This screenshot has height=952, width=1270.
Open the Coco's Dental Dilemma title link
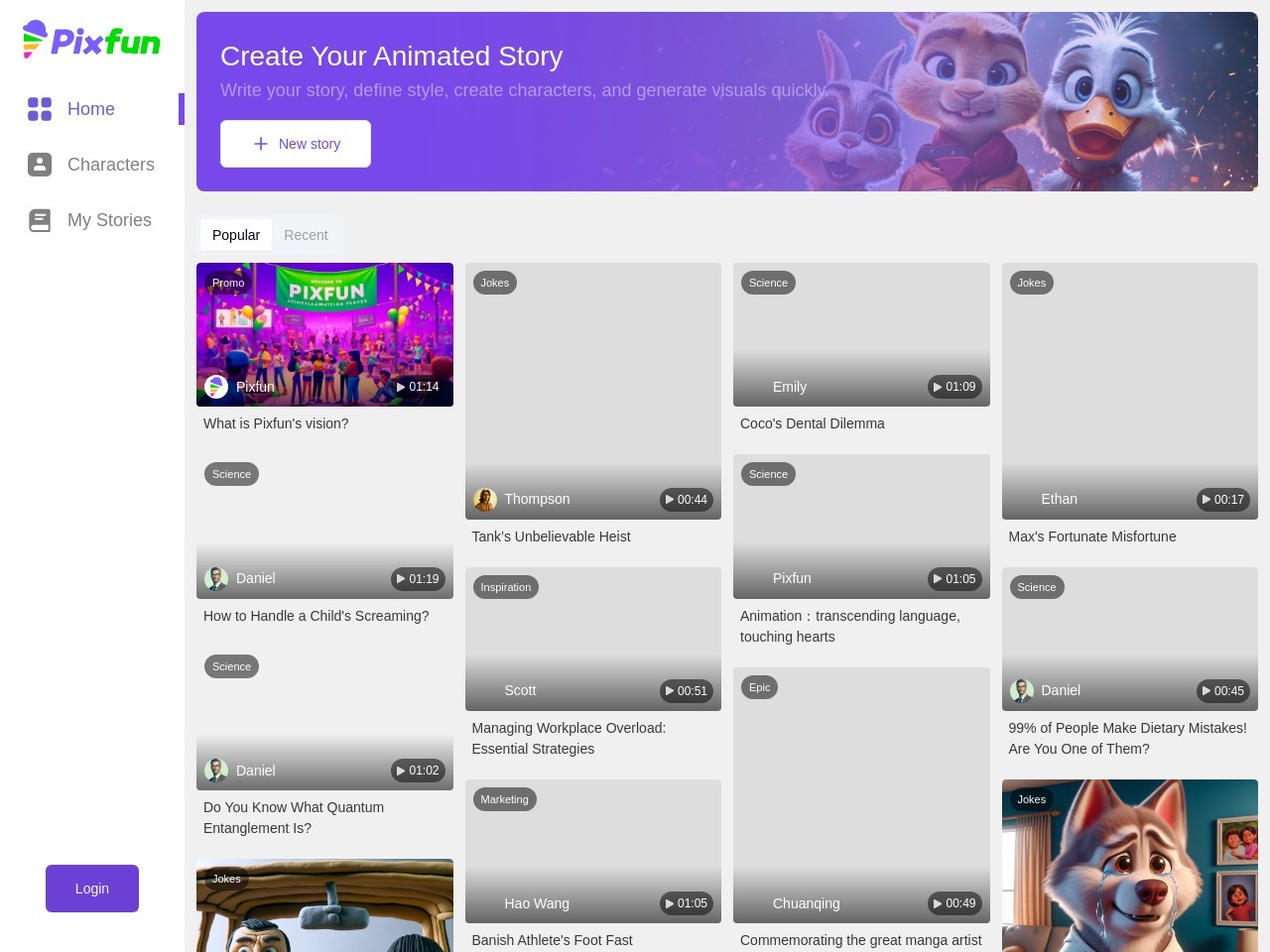tap(813, 423)
